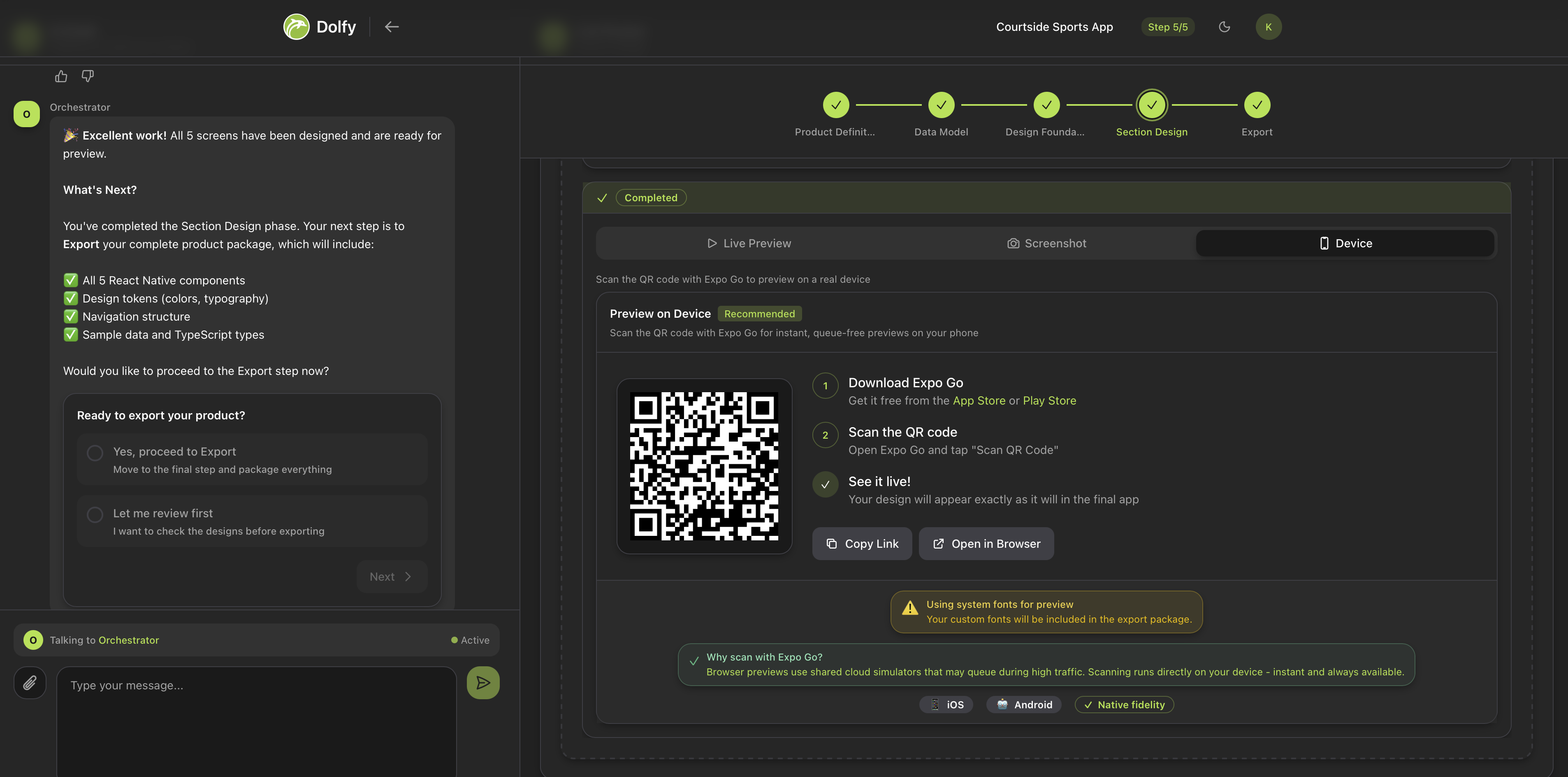Click the Dolfy dolphin logo
Screen dimensions: 1568x777
(297, 26)
